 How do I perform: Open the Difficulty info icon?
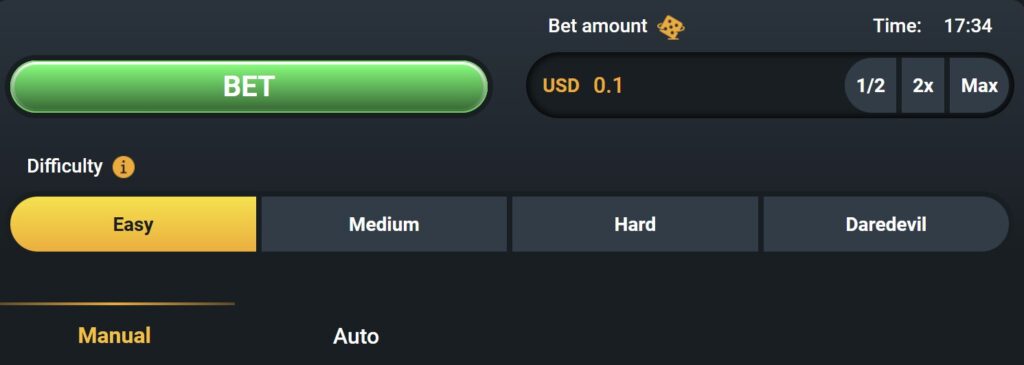(123, 167)
